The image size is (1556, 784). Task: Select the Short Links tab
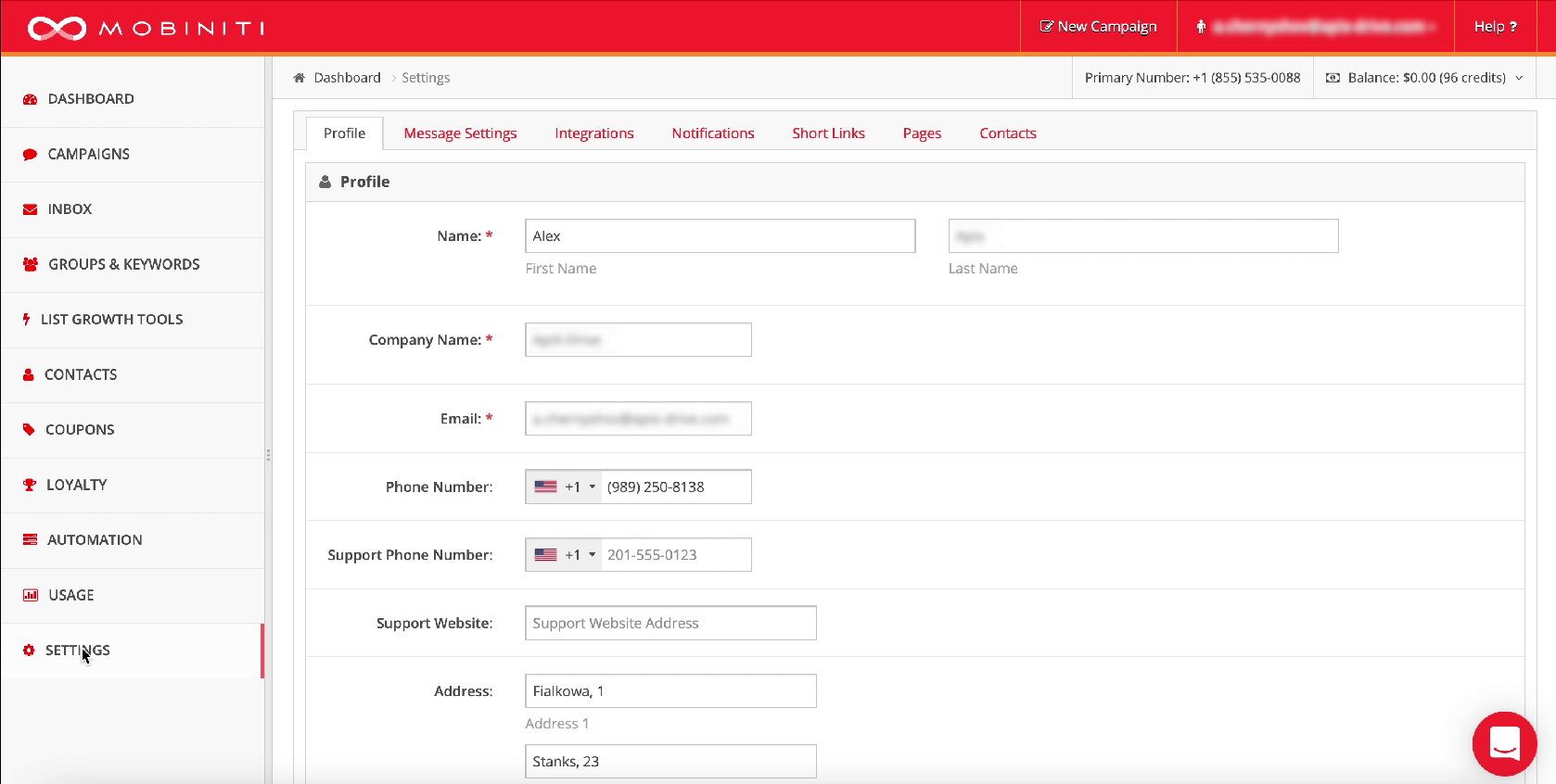click(x=828, y=133)
